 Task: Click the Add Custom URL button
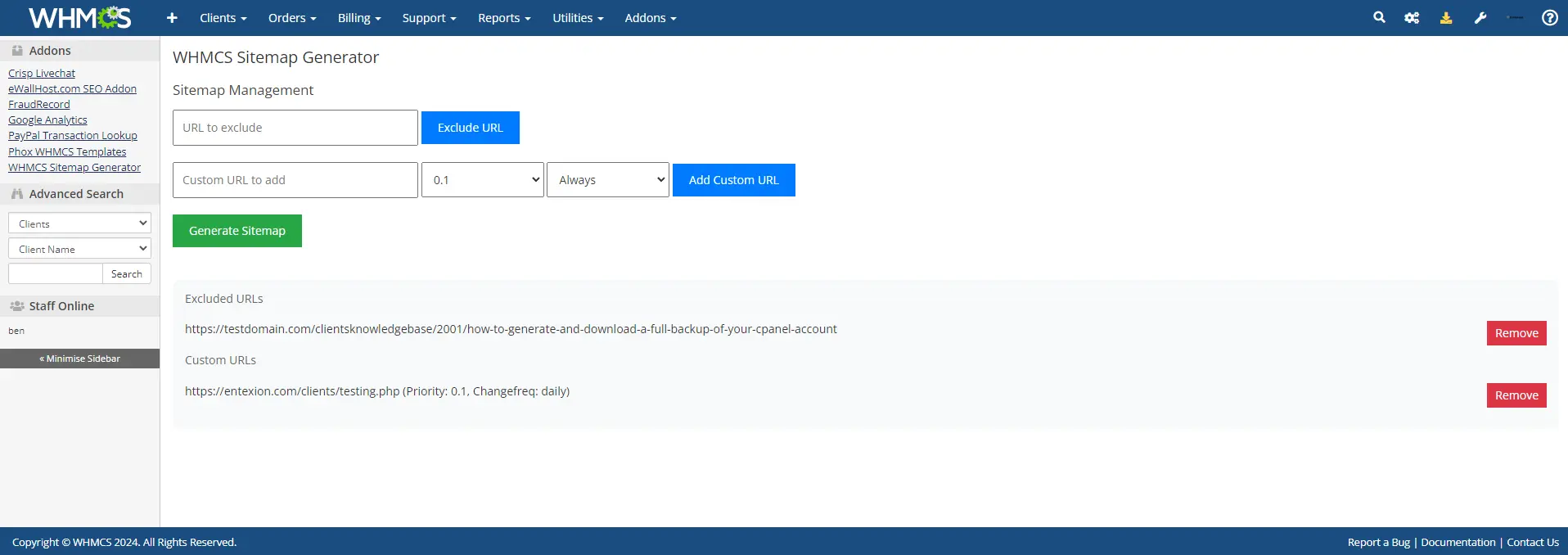click(x=734, y=180)
